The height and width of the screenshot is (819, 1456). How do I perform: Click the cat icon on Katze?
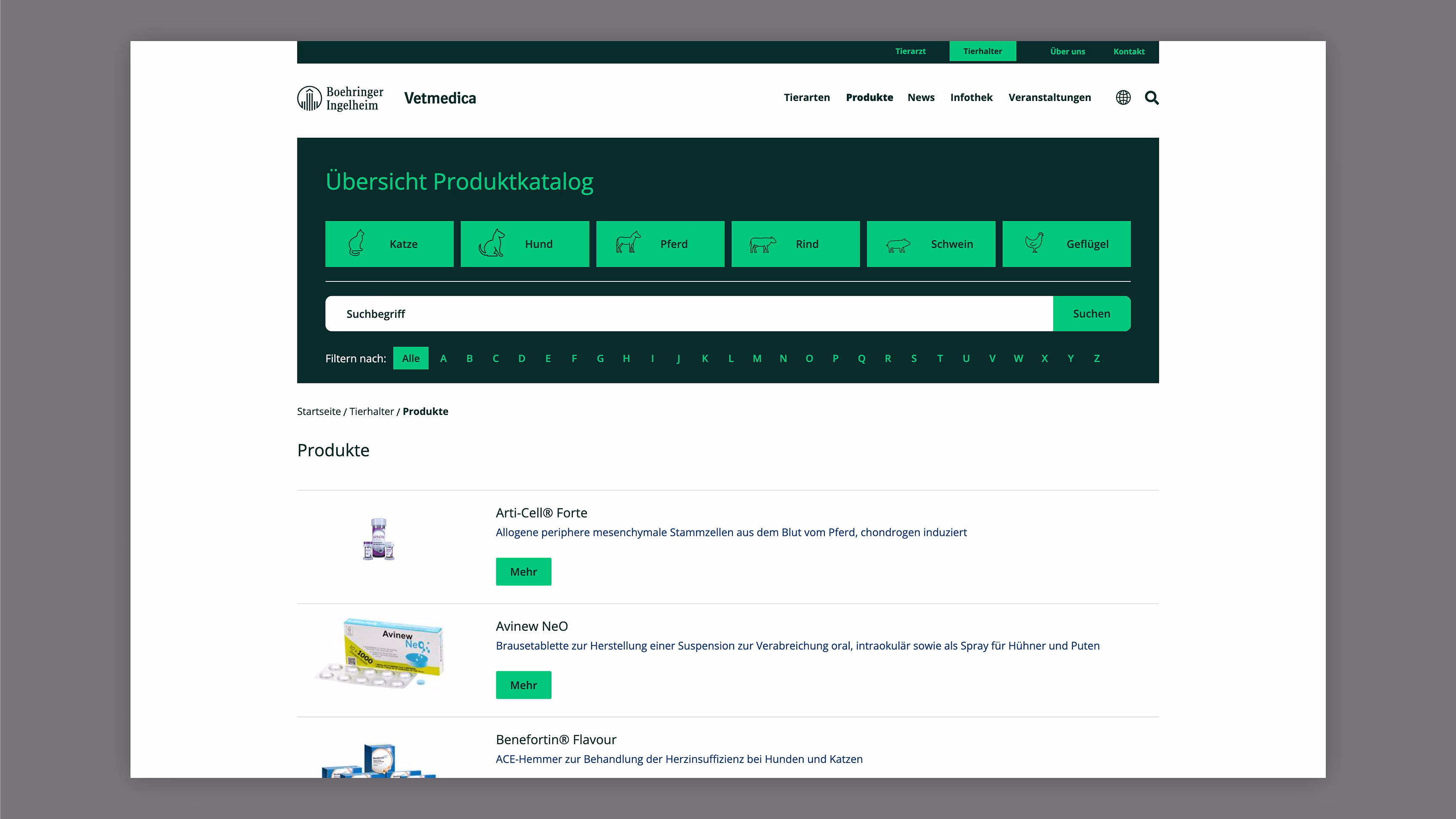pyautogui.click(x=356, y=244)
